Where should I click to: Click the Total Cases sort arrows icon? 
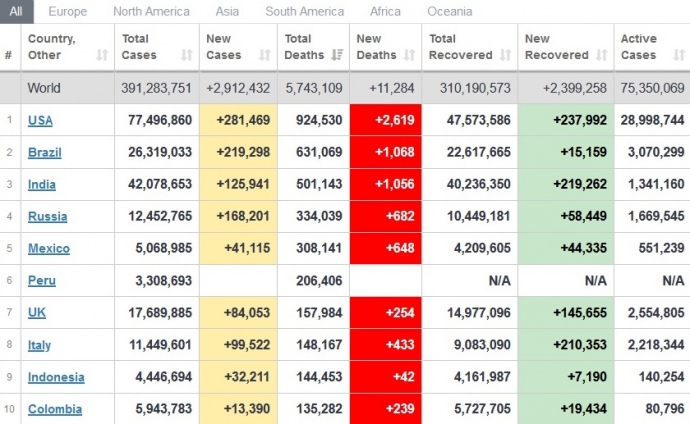pos(187,55)
